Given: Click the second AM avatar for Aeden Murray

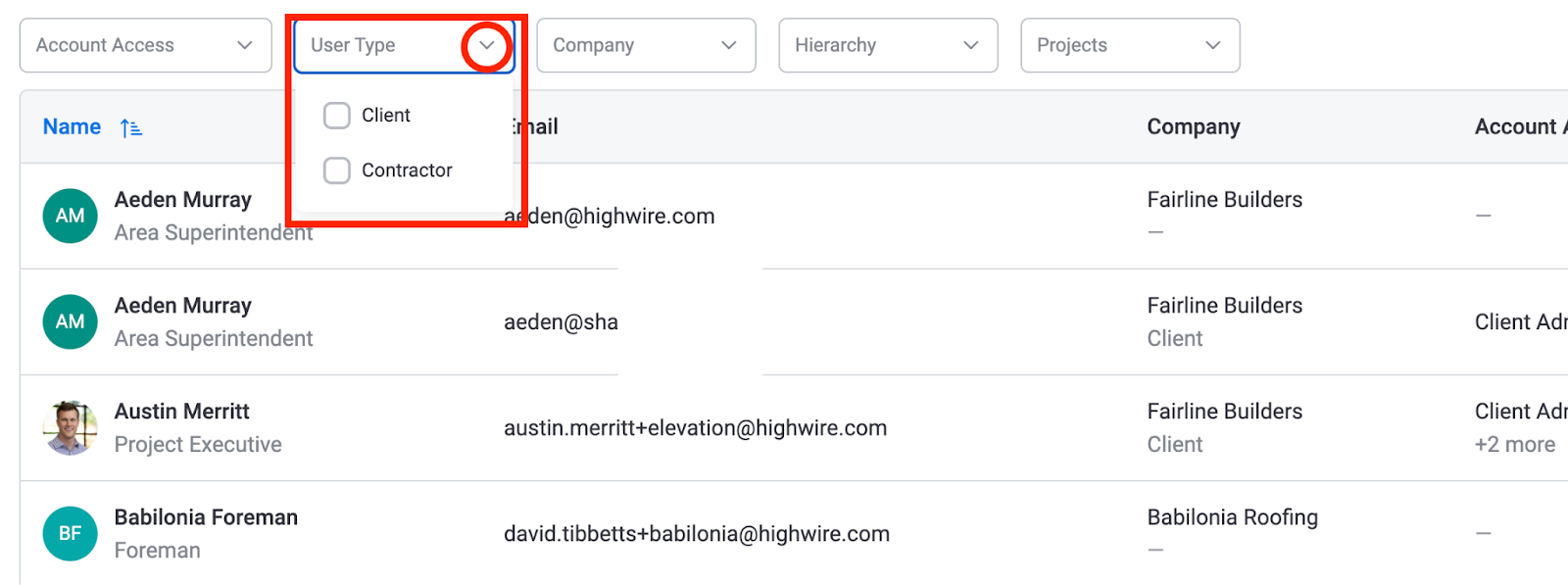Looking at the screenshot, I should click(70, 321).
